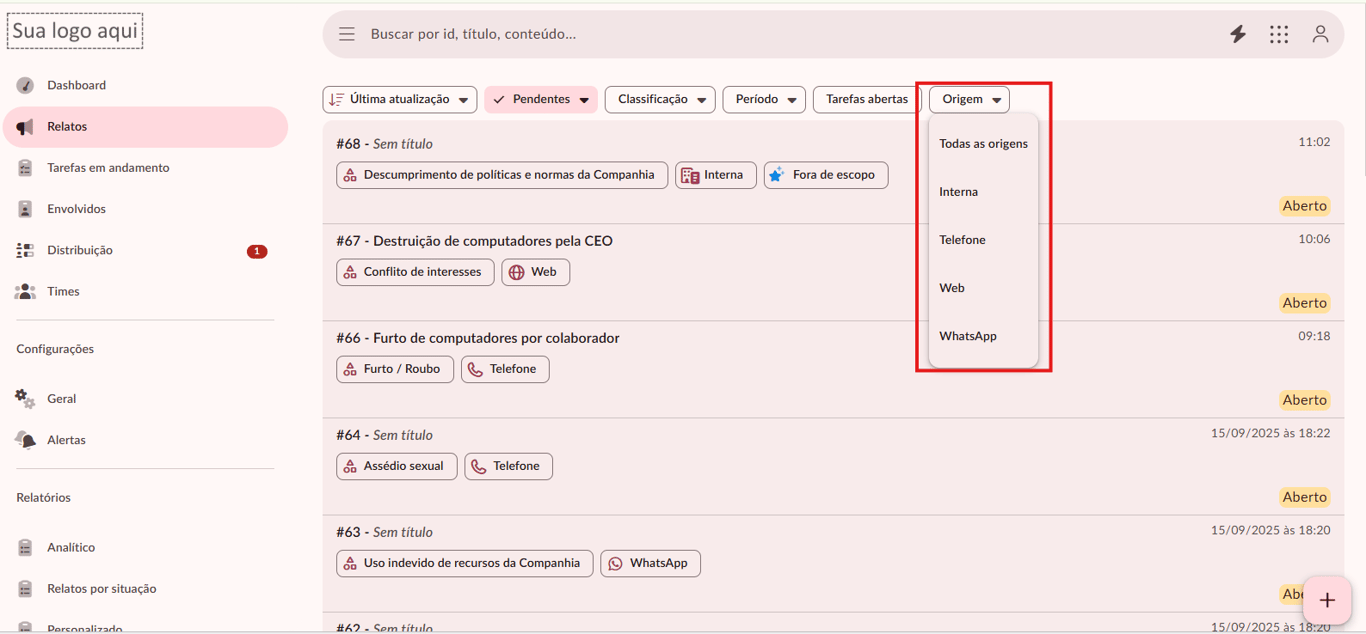The width and height of the screenshot is (1366, 634).
Task: Open the Período filter dropdown
Action: (764, 100)
